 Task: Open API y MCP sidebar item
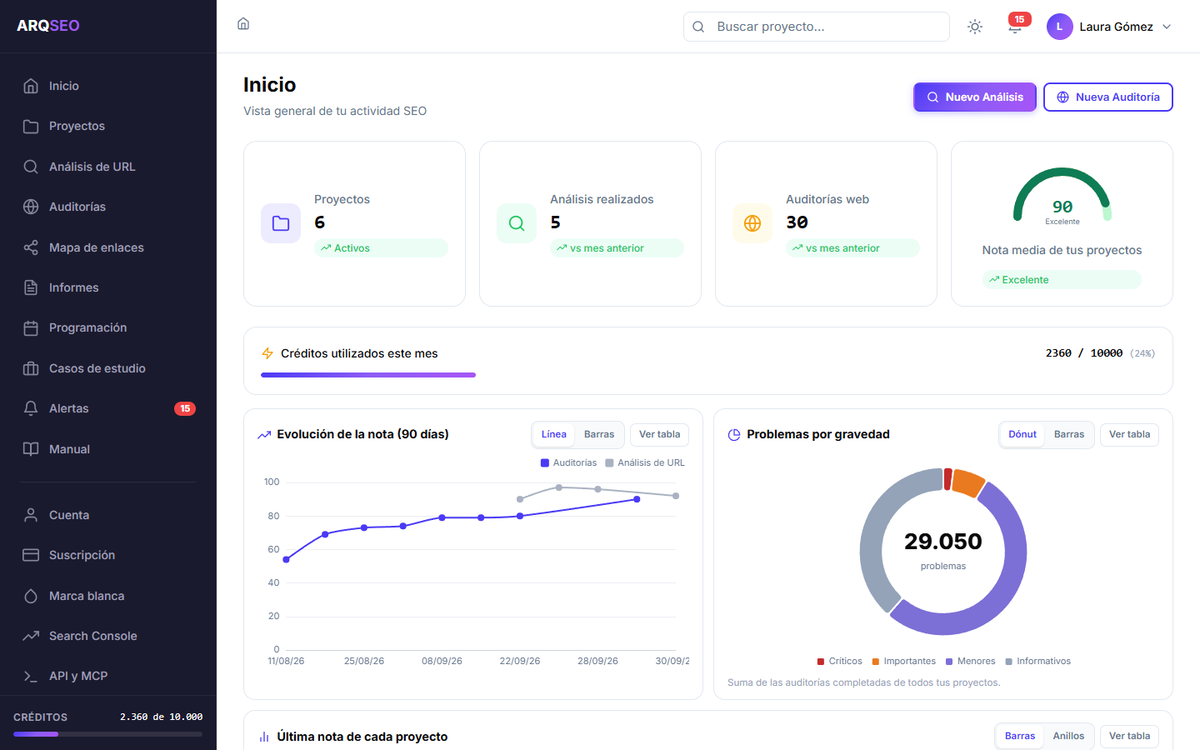(x=108, y=676)
